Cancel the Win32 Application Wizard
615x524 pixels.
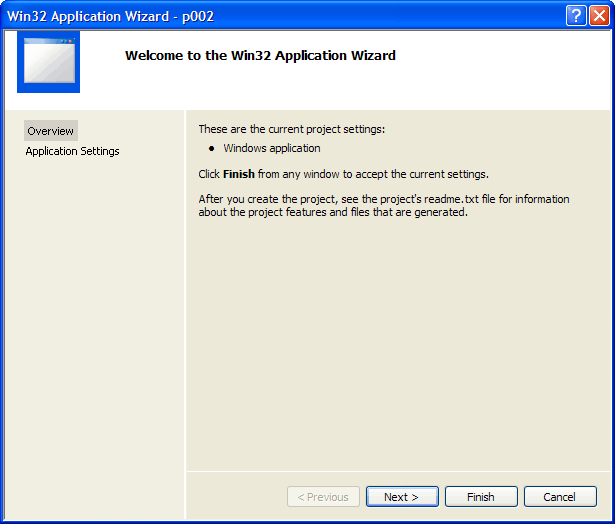(559, 497)
